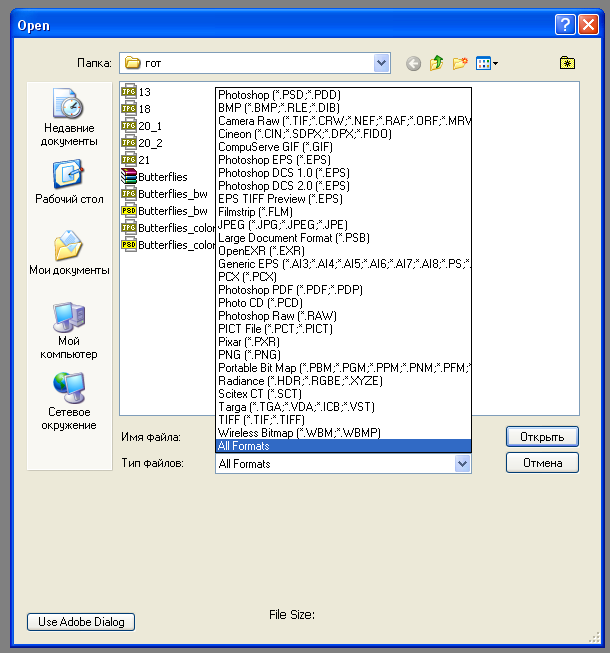This screenshot has width=610, height=653.
Task: Choose Targa format option
Action: [344, 407]
